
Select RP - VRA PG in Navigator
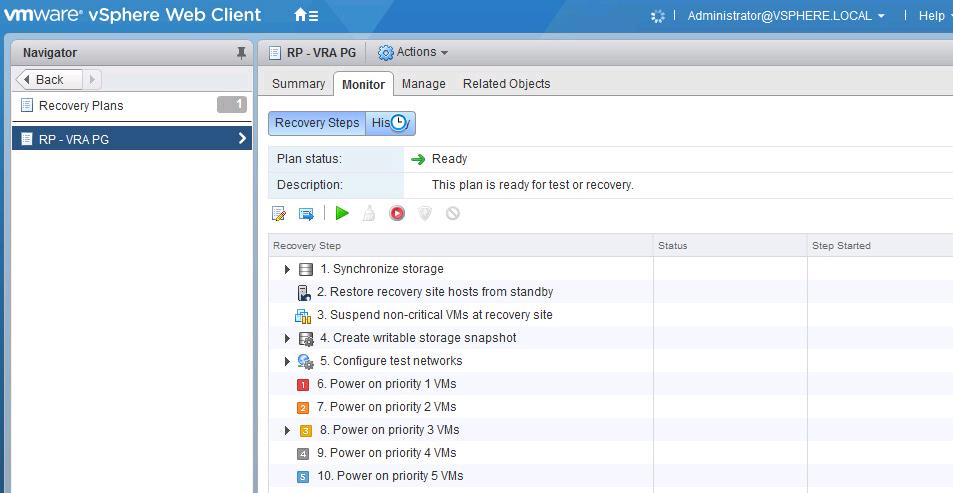(132, 139)
